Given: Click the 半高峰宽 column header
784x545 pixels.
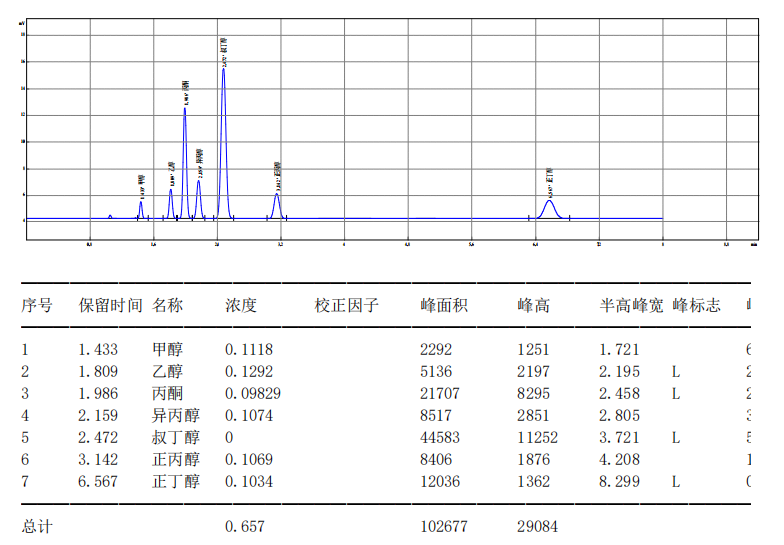Looking at the screenshot, I should [x=630, y=305].
